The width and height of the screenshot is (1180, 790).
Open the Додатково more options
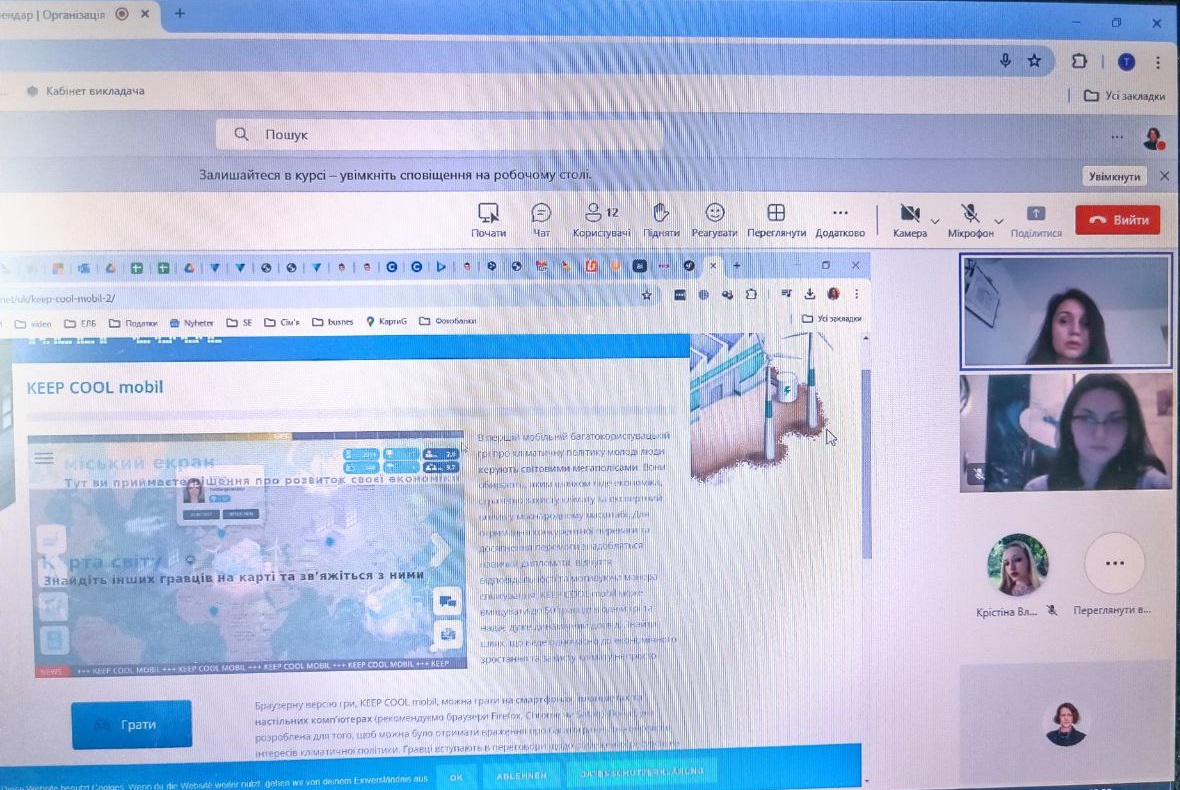coord(840,220)
